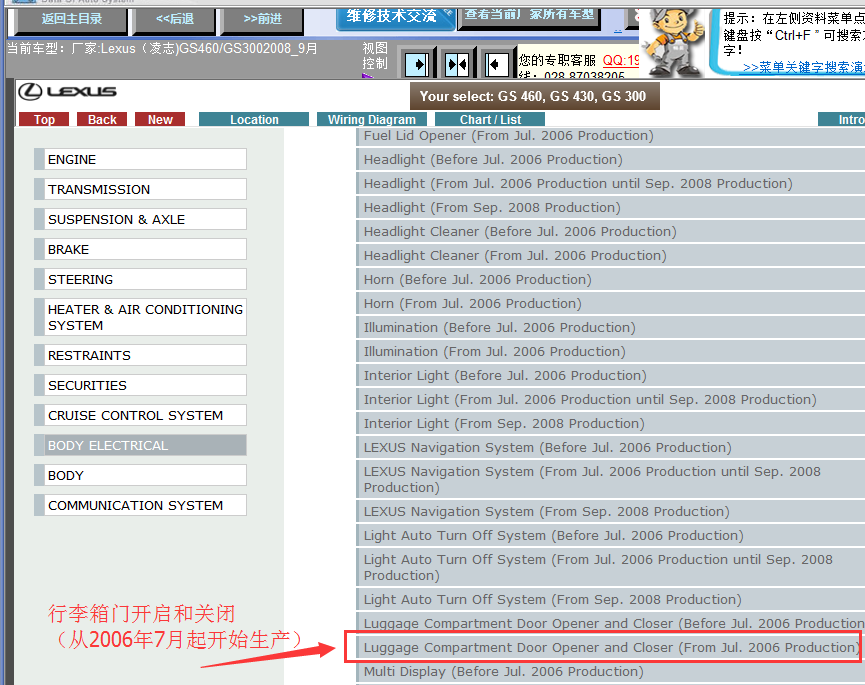Click the red Top button
This screenshot has height=685, width=865.
44,120
